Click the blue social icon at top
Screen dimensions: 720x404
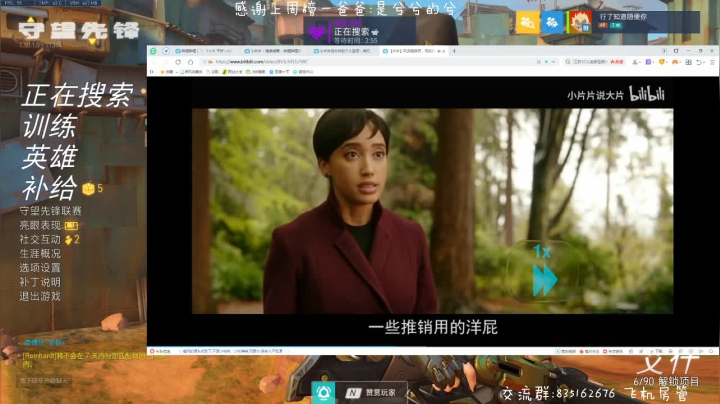(552, 22)
